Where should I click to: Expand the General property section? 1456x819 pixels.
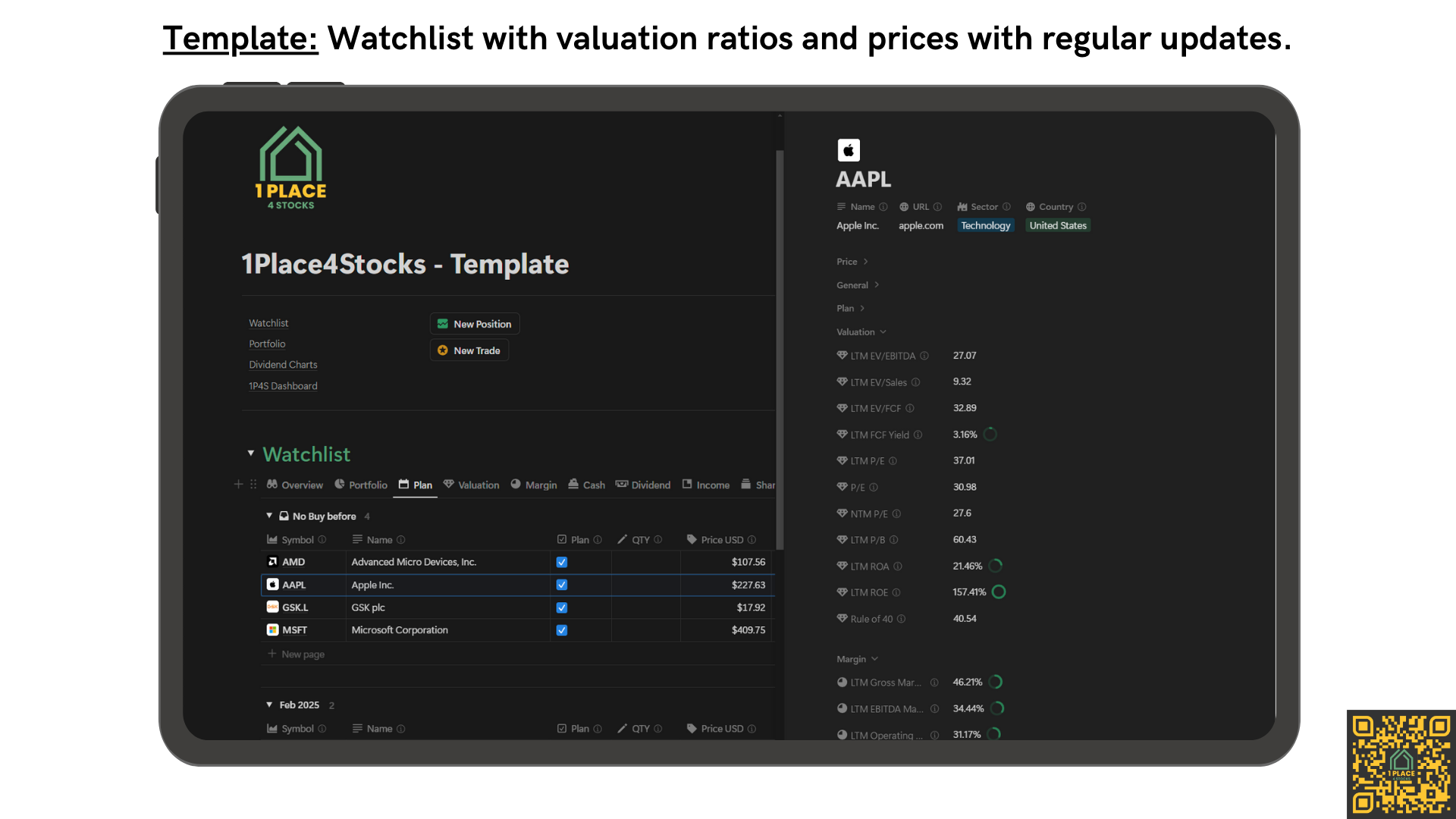tap(858, 285)
